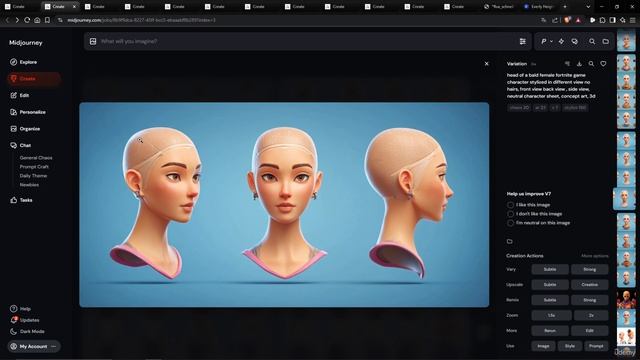Select 'I like this image' radio option
Screen dimensions: 640x360
click(x=510, y=205)
